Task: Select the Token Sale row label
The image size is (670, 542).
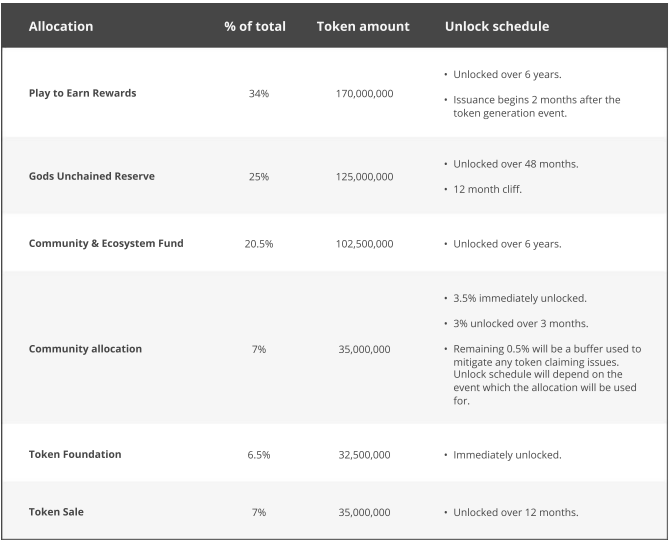Action: 56,512
